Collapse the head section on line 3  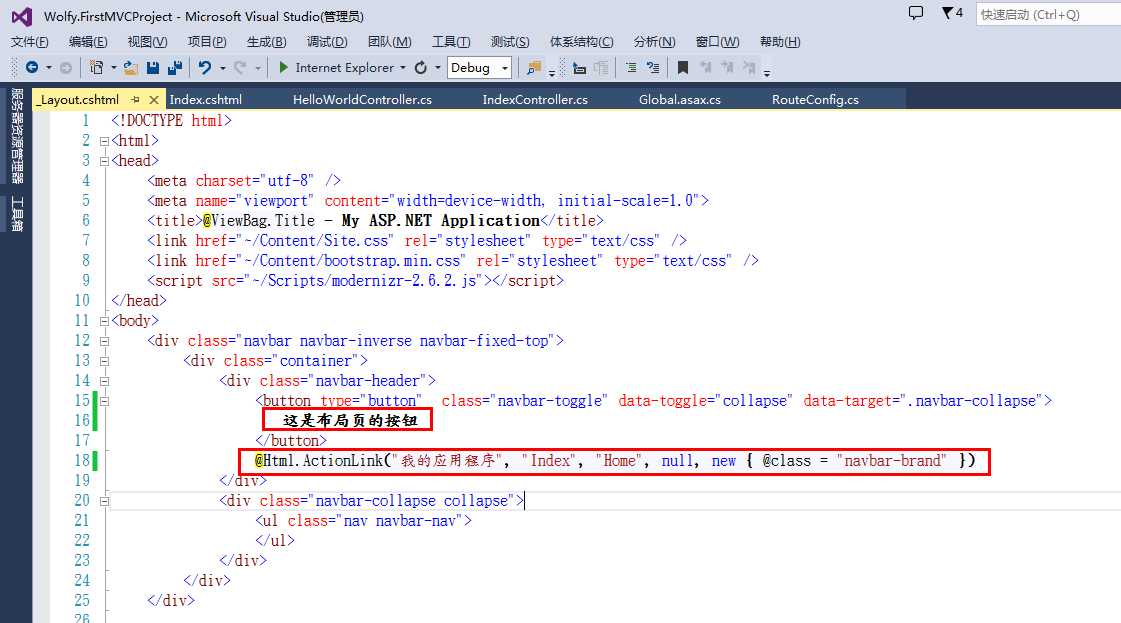coord(104,161)
